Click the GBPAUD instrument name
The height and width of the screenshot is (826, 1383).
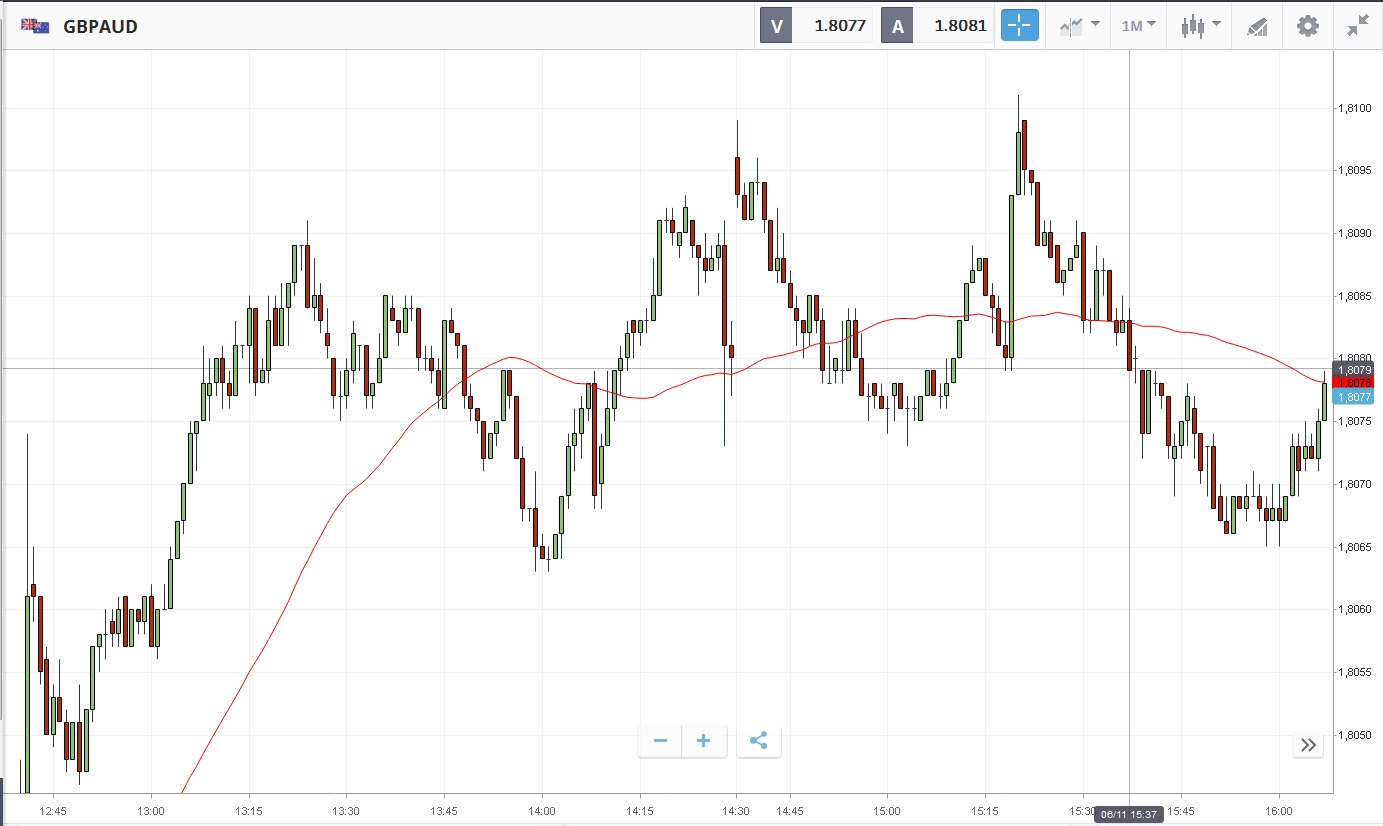100,27
